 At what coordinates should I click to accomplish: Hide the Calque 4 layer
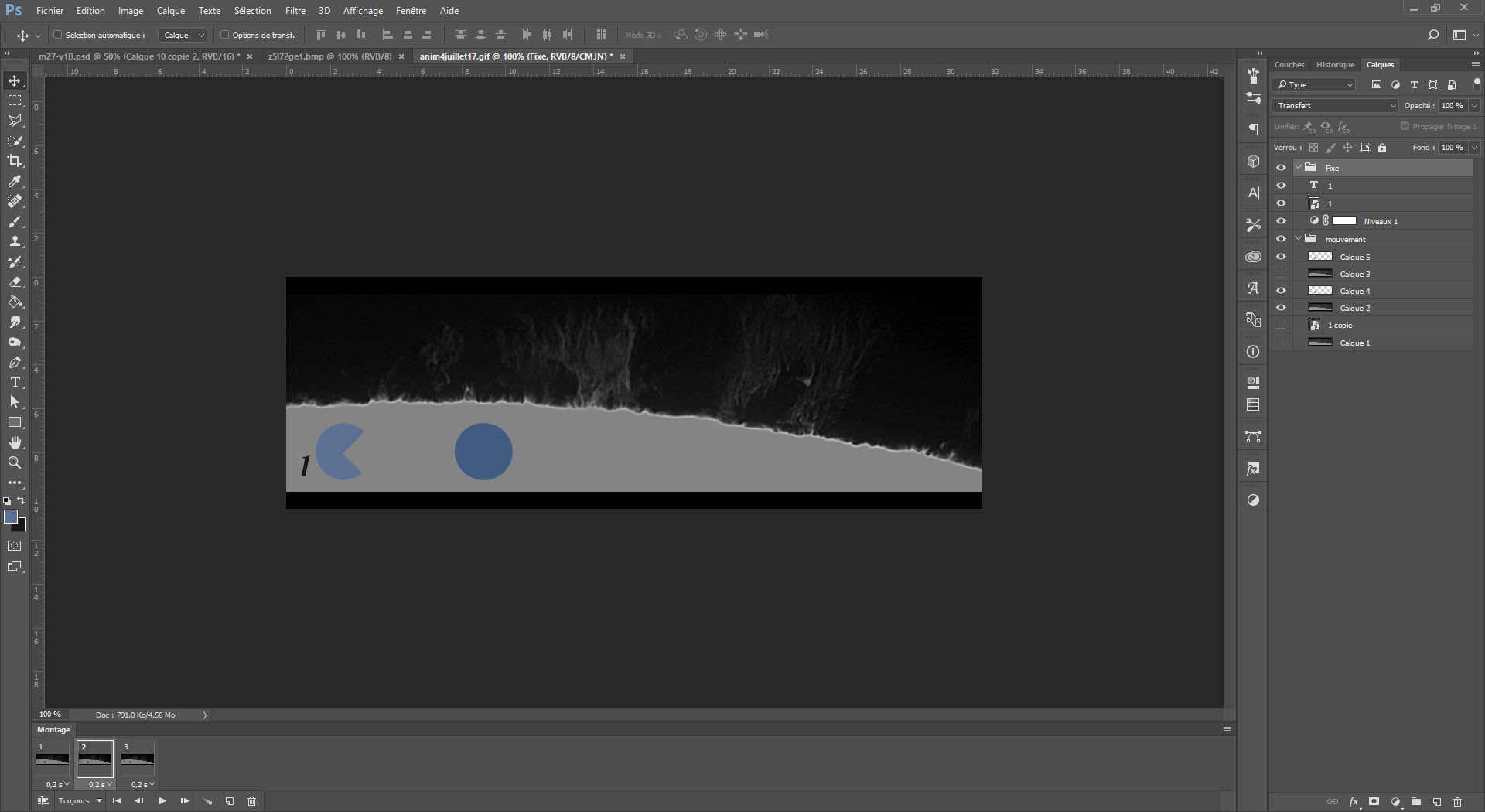coord(1281,291)
